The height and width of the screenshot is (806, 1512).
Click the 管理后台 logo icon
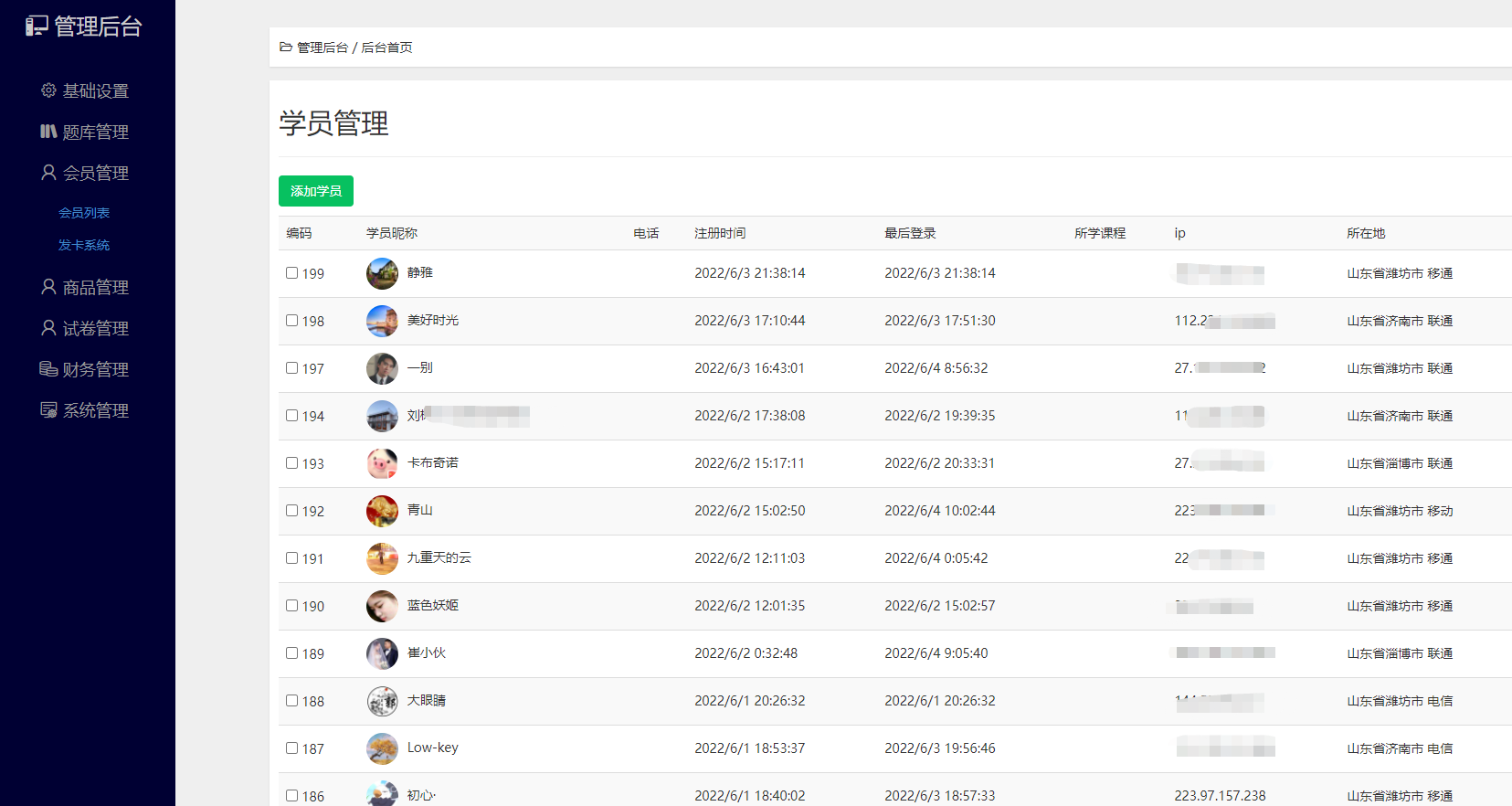[37, 27]
